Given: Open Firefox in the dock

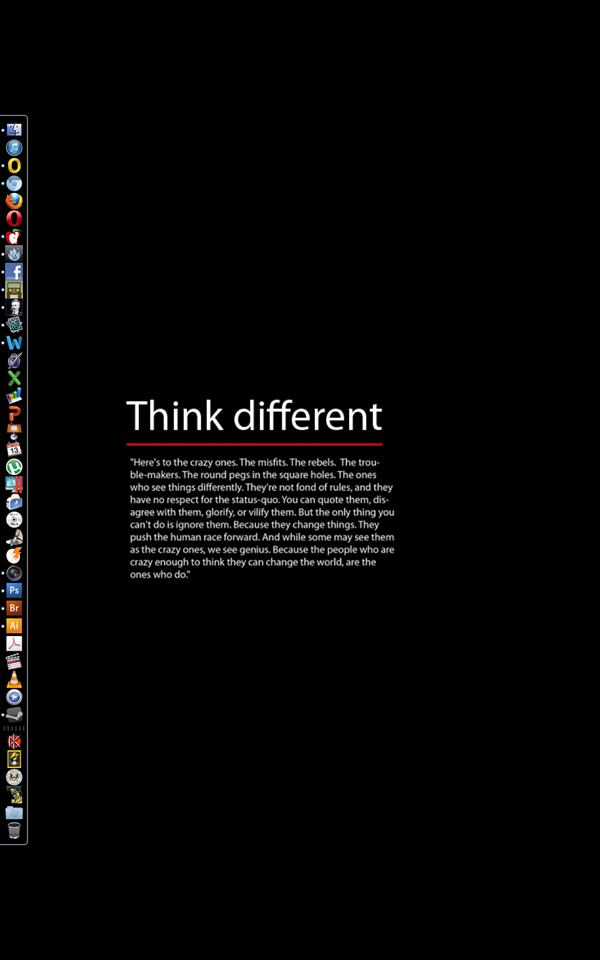Looking at the screenshot, I should [14, 201].
